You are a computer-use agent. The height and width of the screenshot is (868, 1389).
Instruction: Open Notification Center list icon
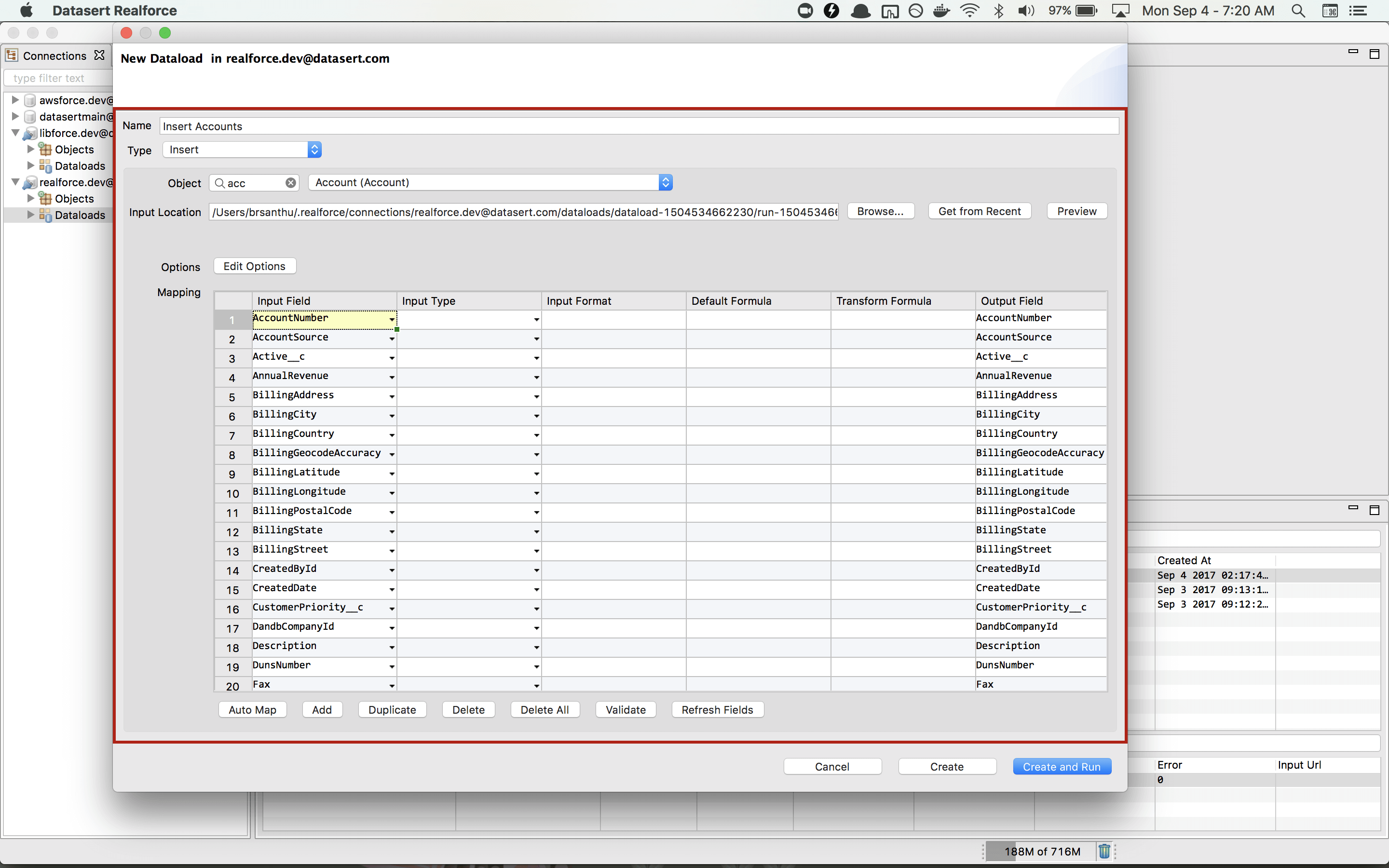point(1358,10)
